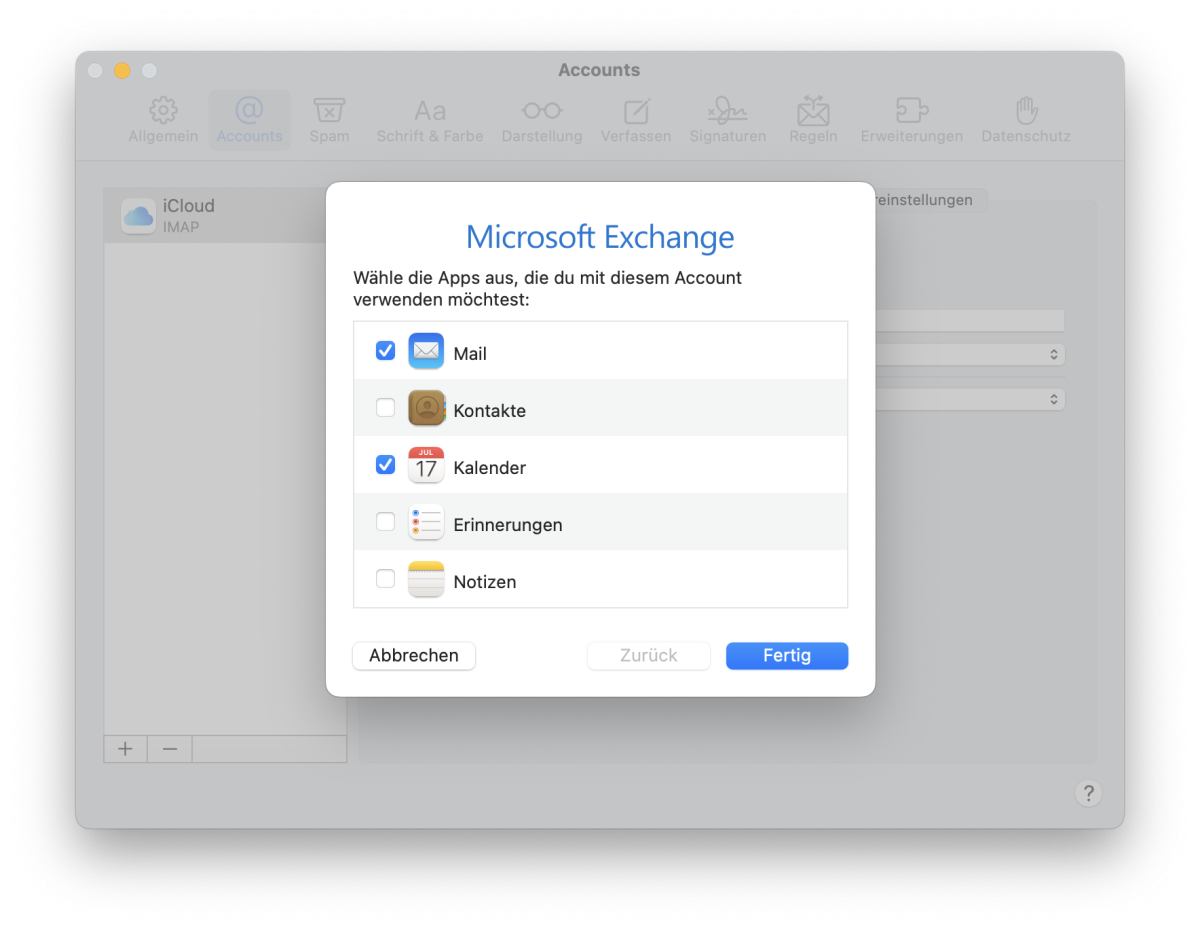The height and width of the screenshot is (929, 1200).
Task: Open the lower dropdown behind the dialog
Action: pyautogui.click(x=970, y=399)
